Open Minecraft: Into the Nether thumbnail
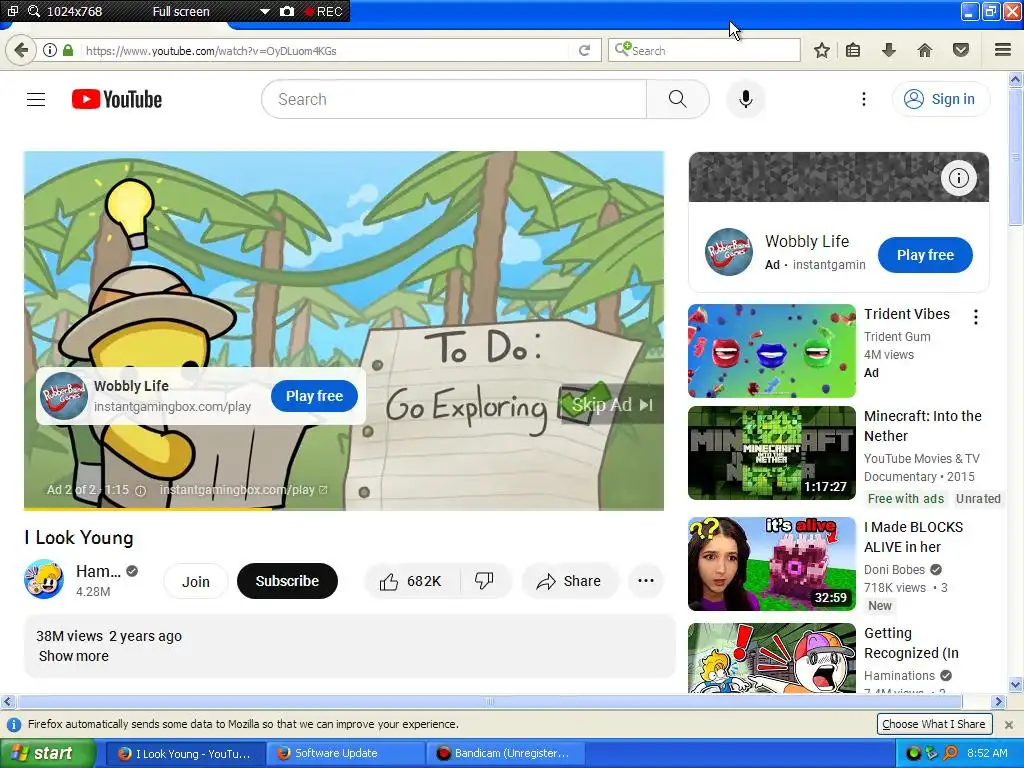The width and height of the screenshot is (1024, 768). click(772, 453)
